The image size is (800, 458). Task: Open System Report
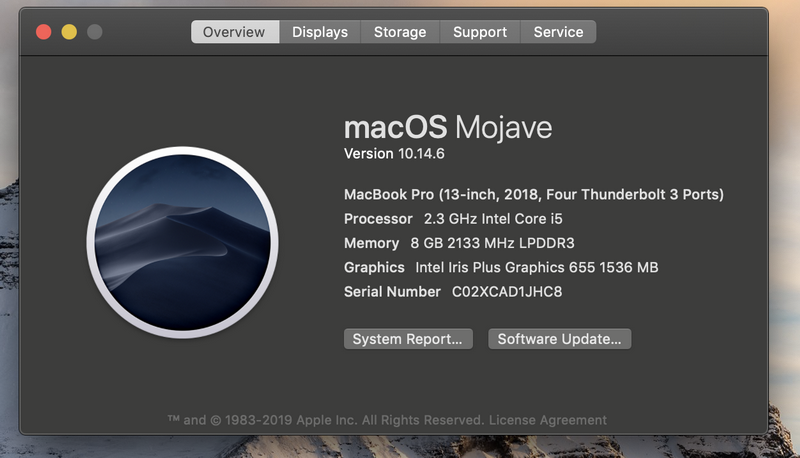point(408,339)
